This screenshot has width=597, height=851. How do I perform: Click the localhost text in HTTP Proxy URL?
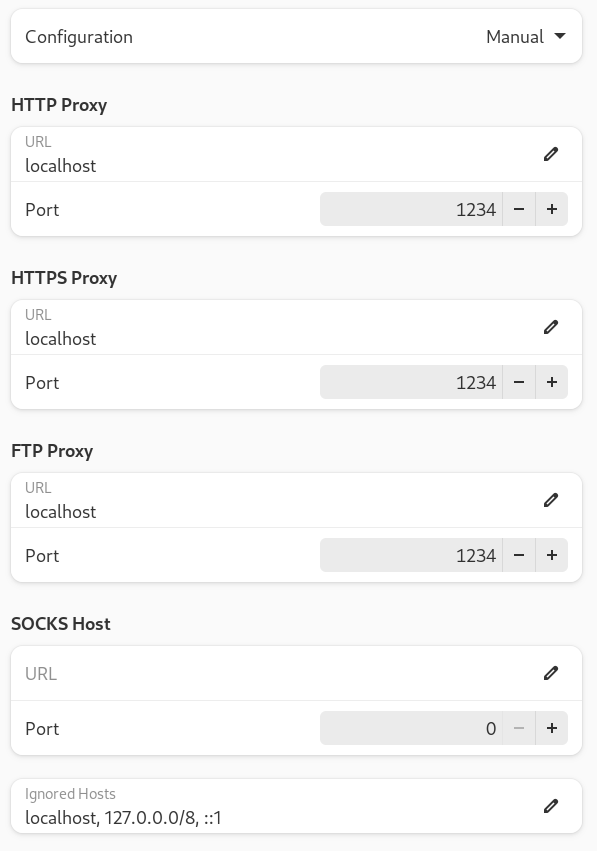point(61,165)
